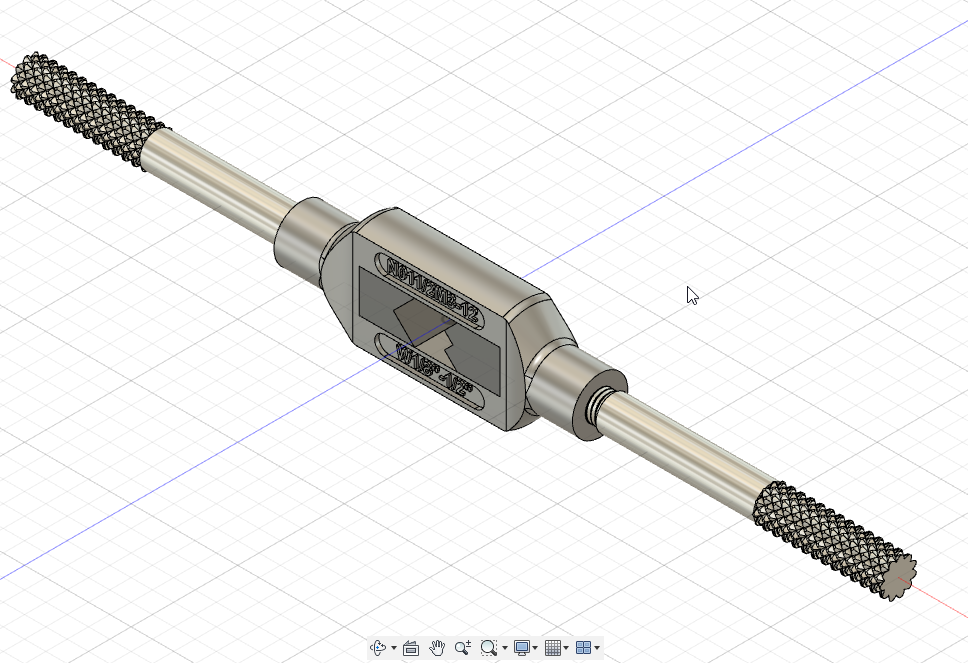The width and height of the screenshot is (968, 663).
Task: Activate the Pan hand tool
Action: click(x=437, y=648)
